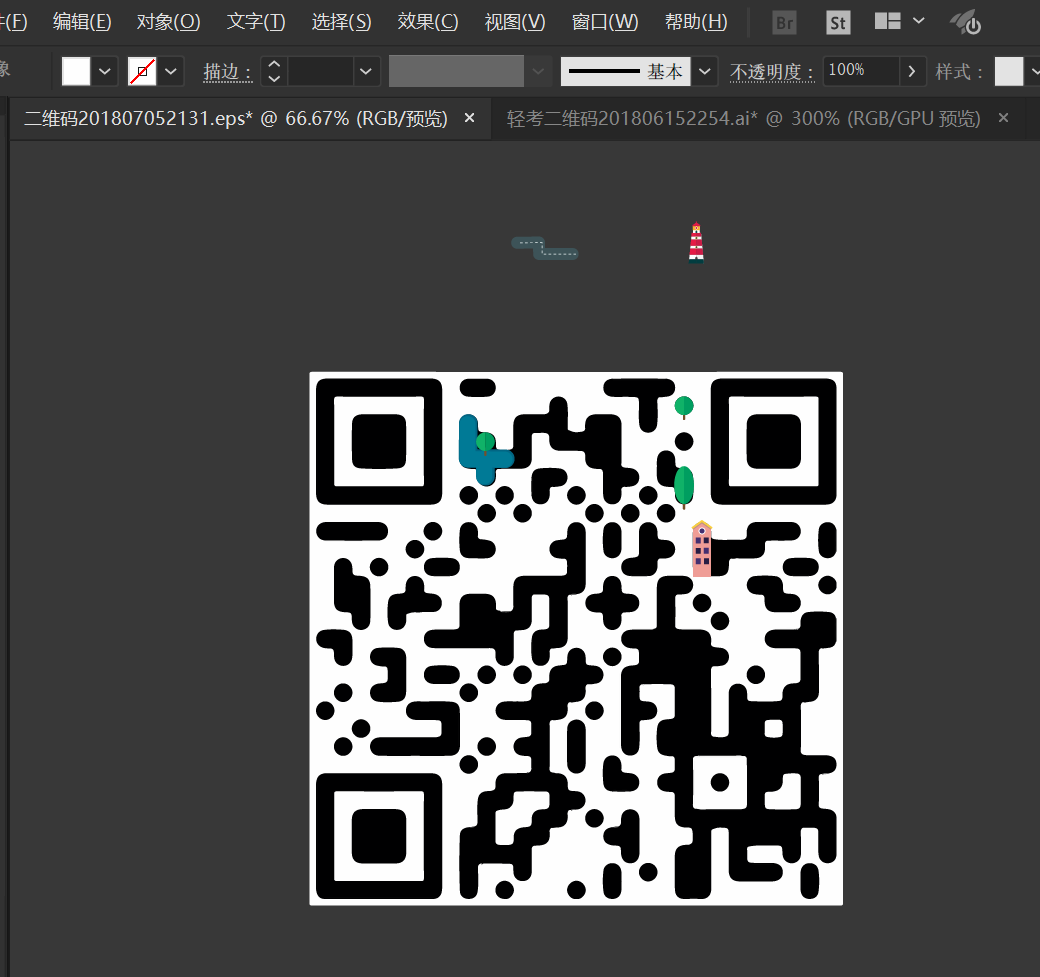Click the stroke weight input field
The width and height of the screenshot is (1040, 977).
pyautogui.click(x=320, y=71)
